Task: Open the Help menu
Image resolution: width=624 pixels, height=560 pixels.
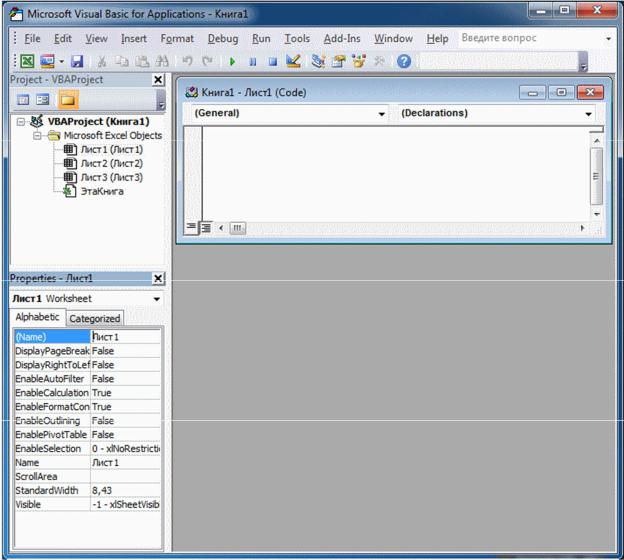Action: 437,39
